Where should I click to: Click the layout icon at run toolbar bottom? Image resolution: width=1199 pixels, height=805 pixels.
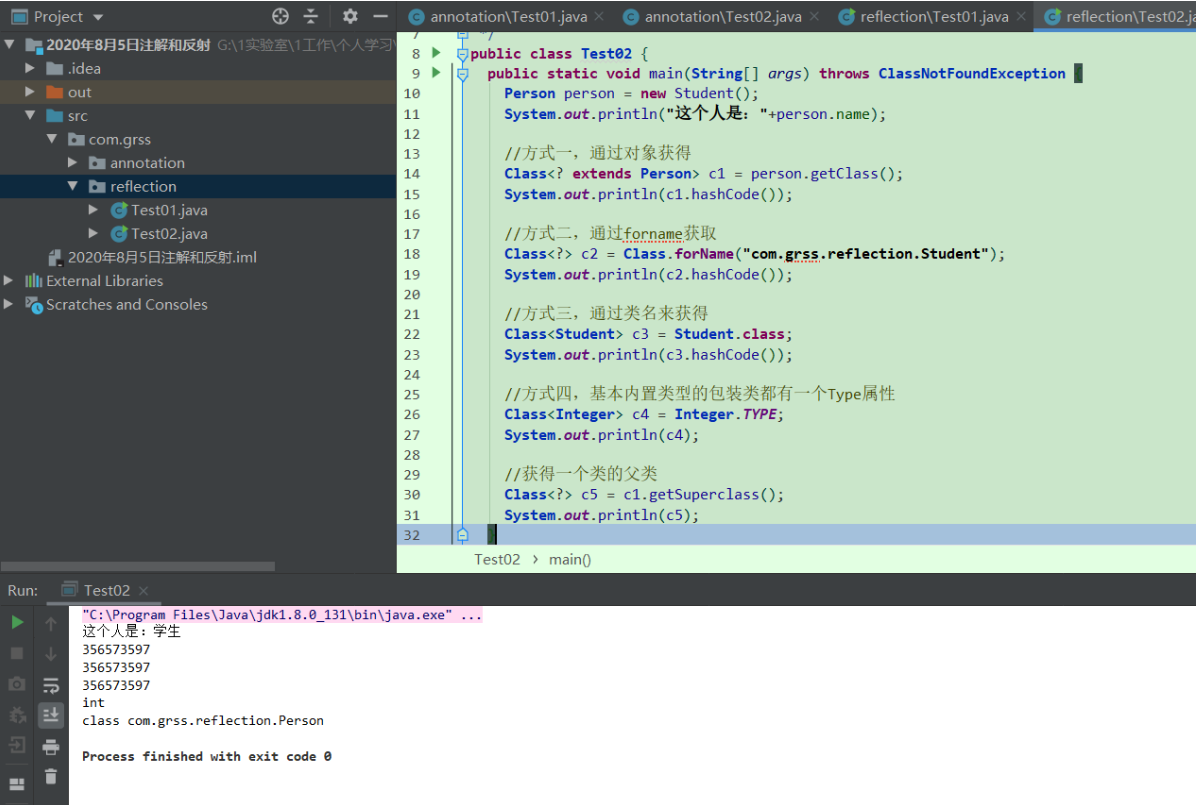point(17,784)
